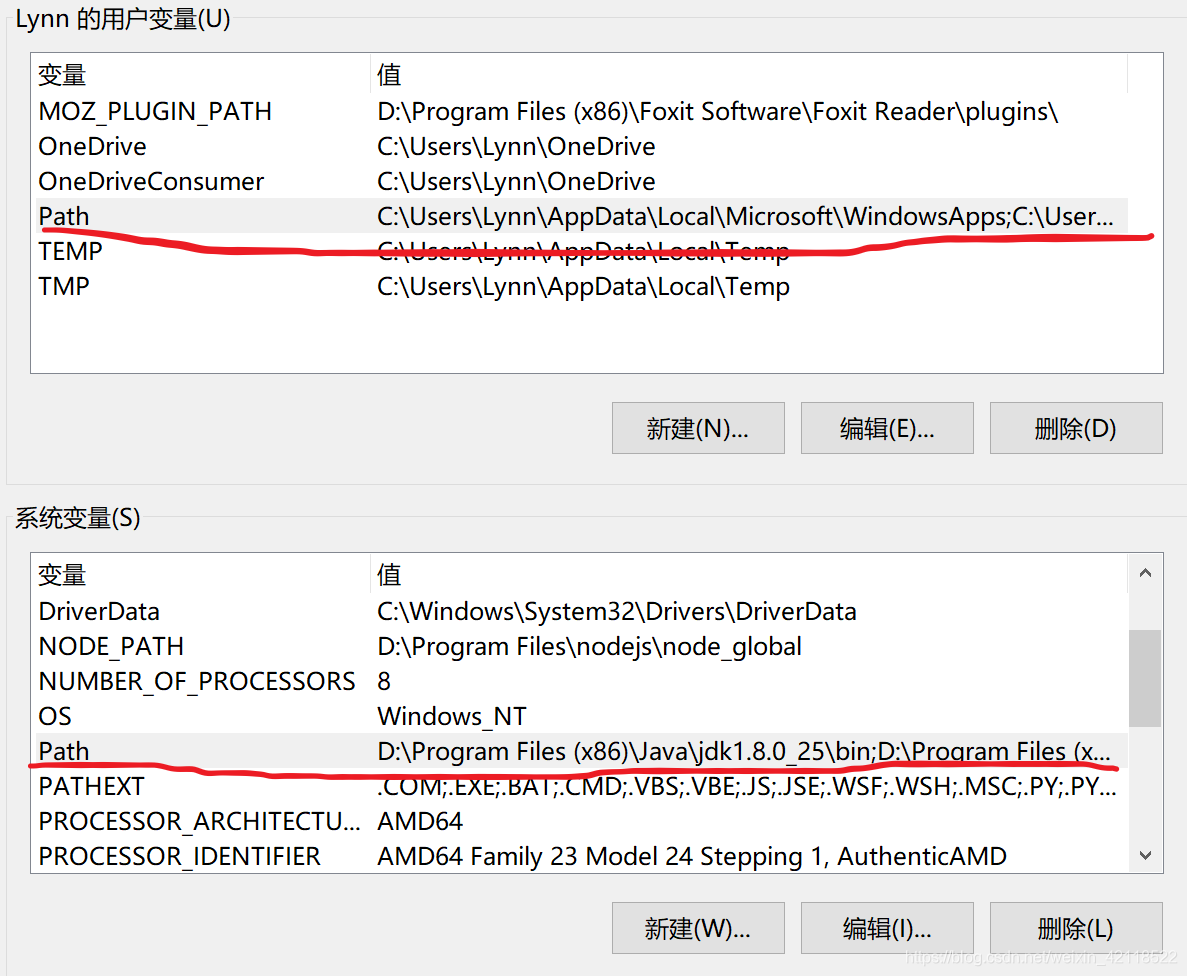
Task: Select the PATHEXT system variable row
Action: click(581, 786)
